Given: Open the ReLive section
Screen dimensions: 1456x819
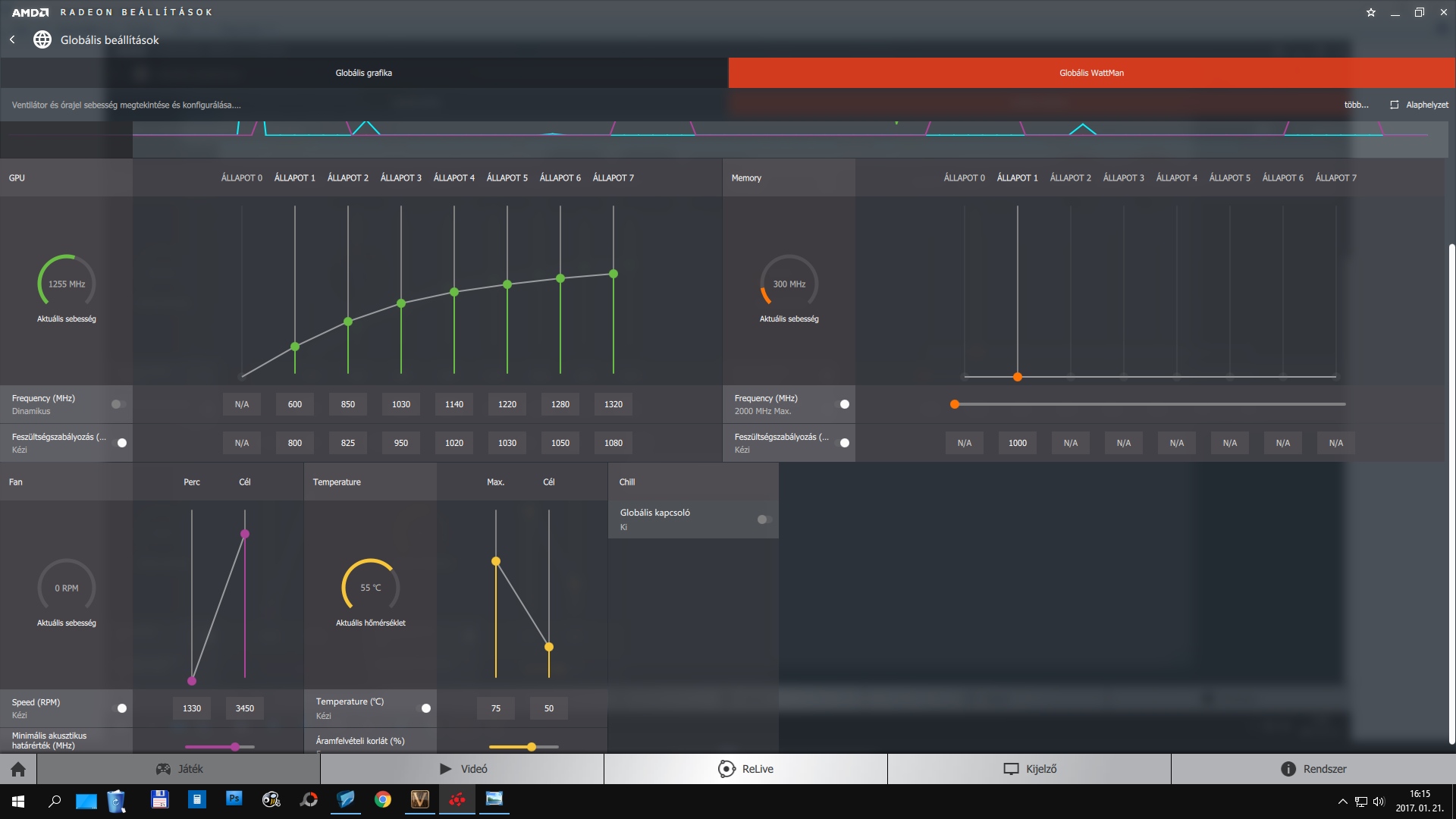Looking at the screenshot, I should tap(746, 769).
